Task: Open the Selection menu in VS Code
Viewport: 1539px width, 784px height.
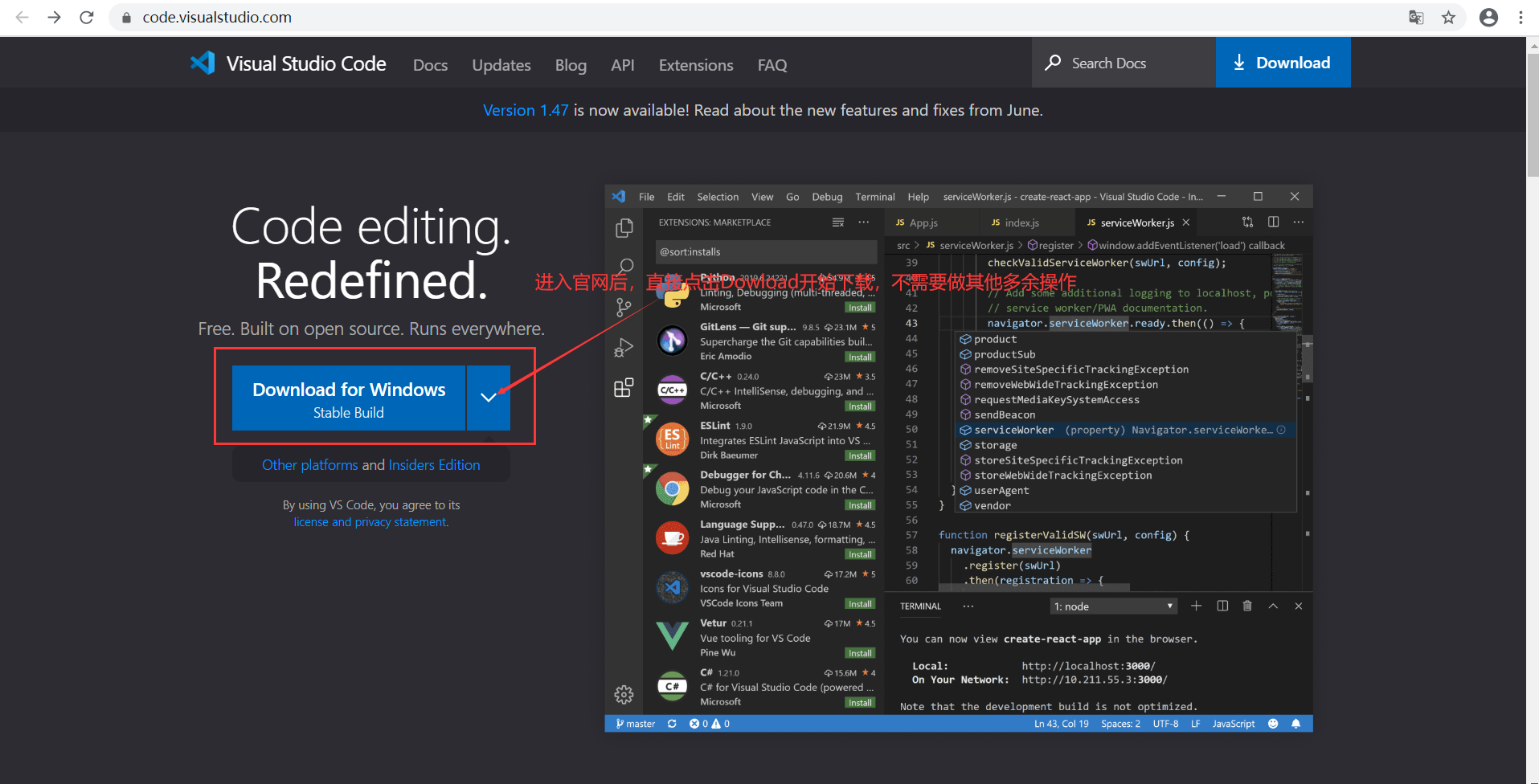Action: [x=718, y=197]
